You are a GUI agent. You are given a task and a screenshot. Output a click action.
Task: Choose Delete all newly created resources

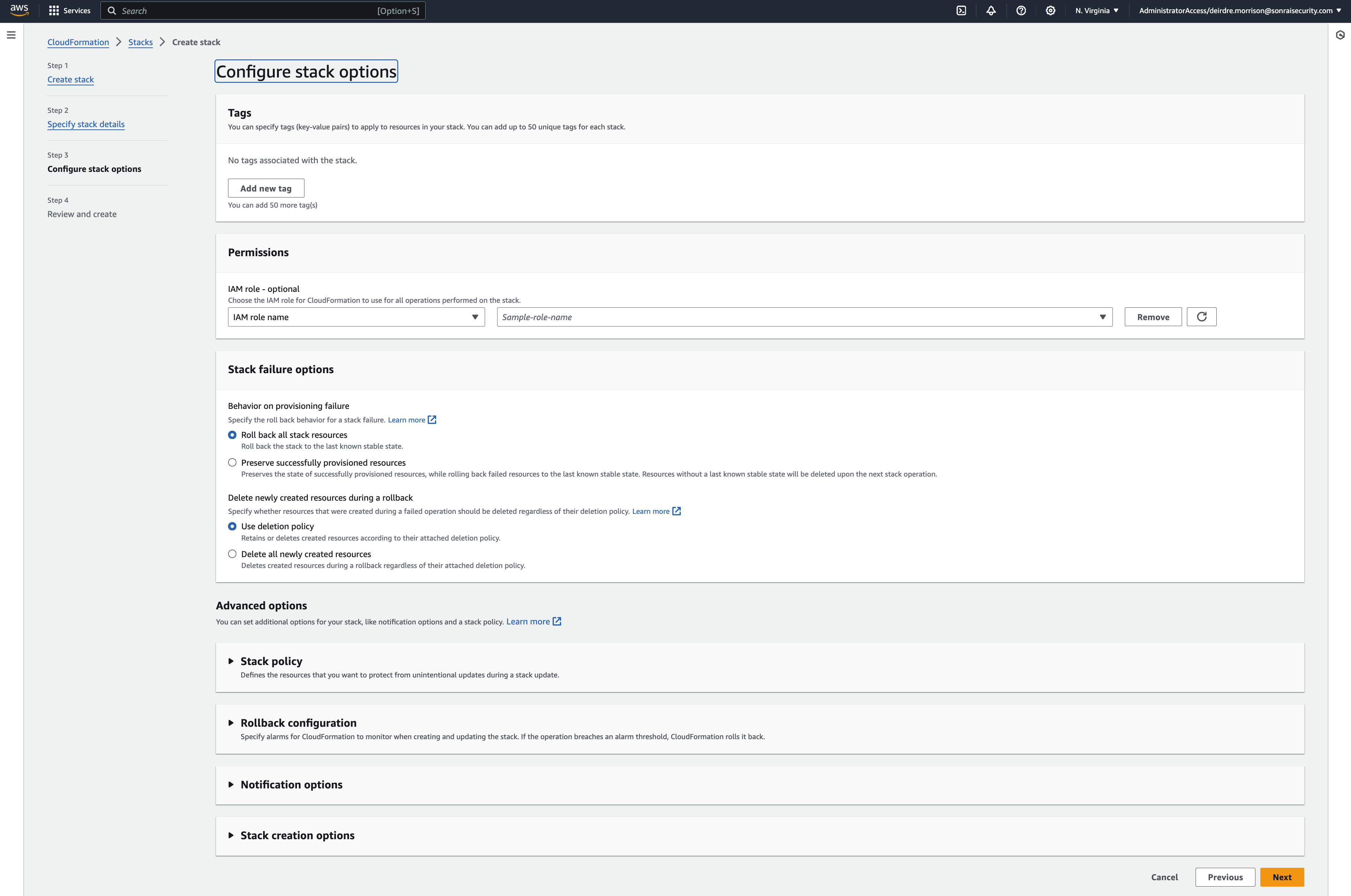pos(232,554)
